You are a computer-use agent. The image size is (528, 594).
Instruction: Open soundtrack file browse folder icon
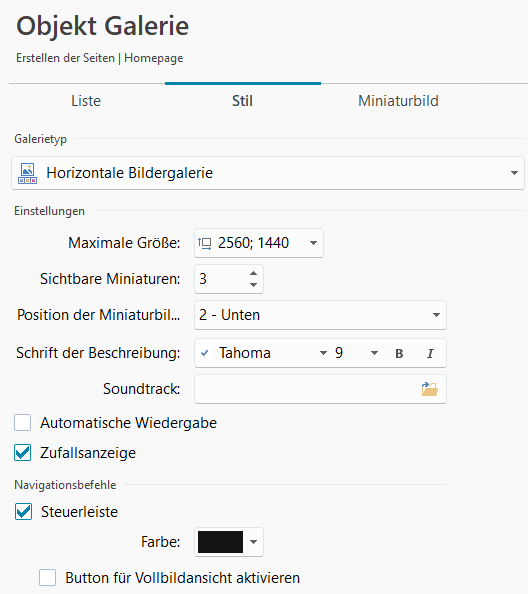coord(430,389)
